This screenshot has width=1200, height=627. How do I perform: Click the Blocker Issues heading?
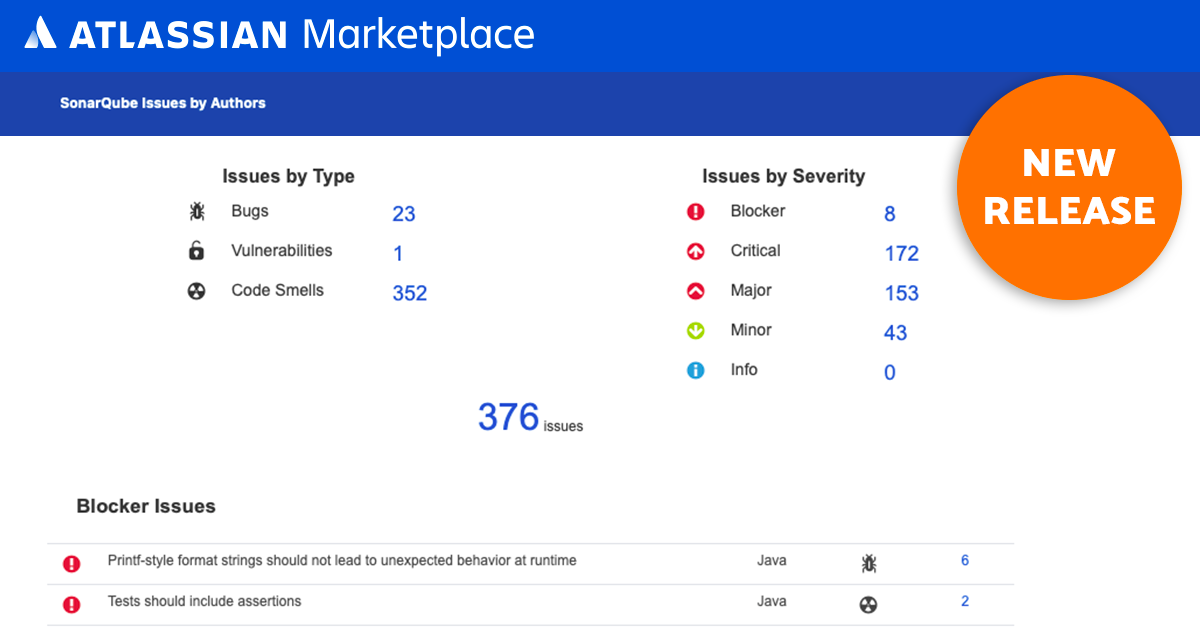tap(146, 506)
